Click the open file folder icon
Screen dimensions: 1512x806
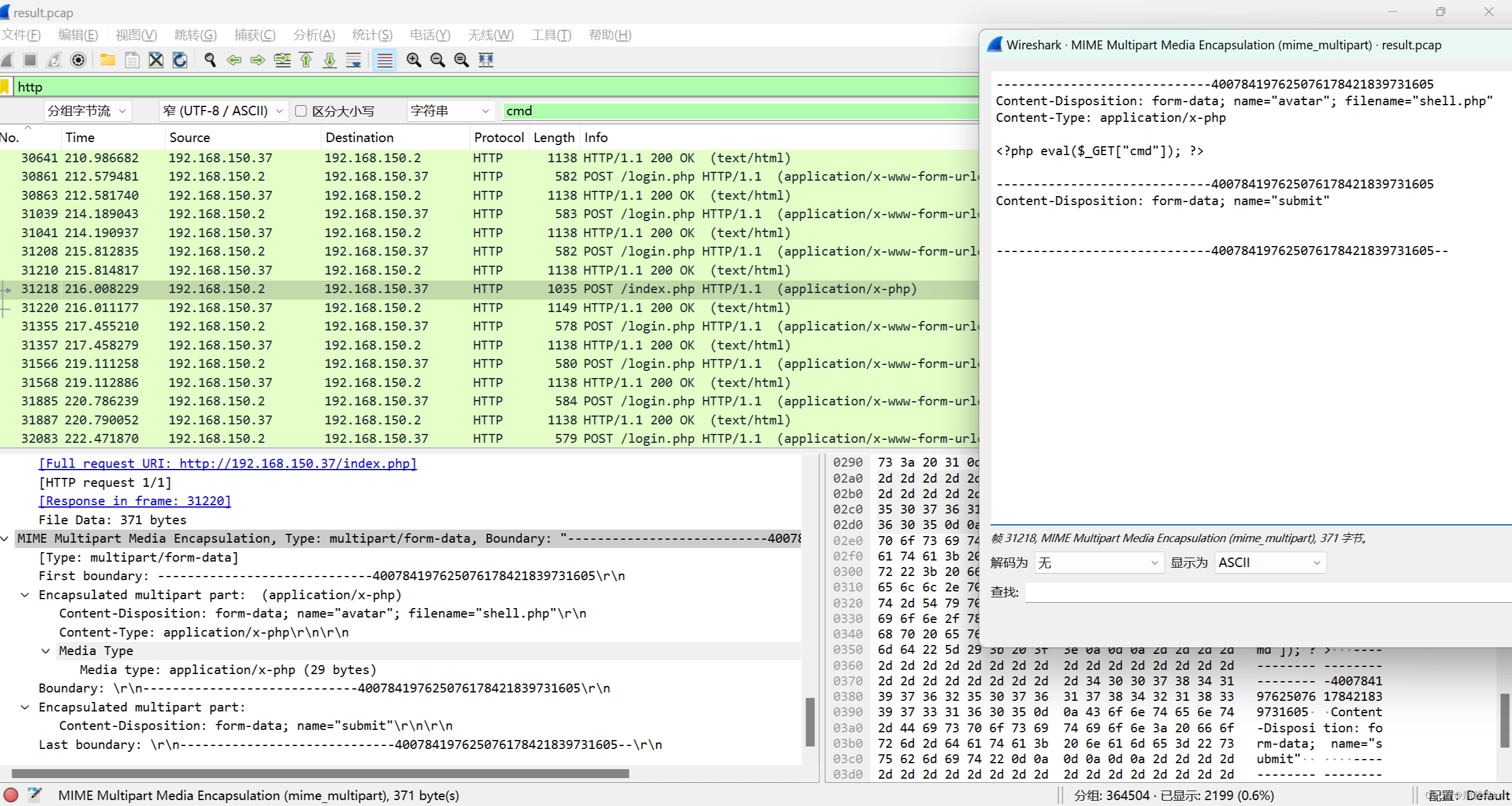click(108, 60)
